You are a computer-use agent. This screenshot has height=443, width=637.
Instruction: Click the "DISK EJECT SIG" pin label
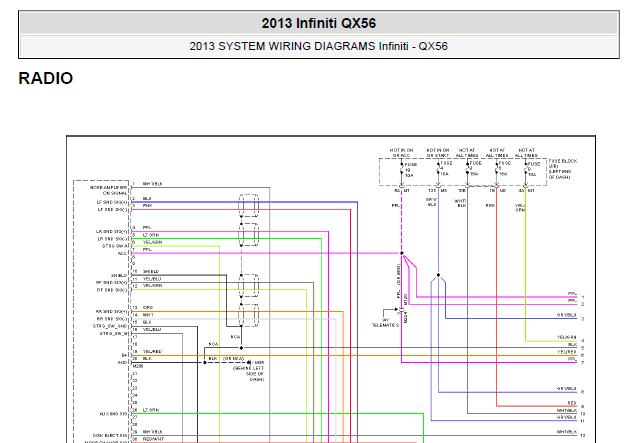click(x=110, y=436)
